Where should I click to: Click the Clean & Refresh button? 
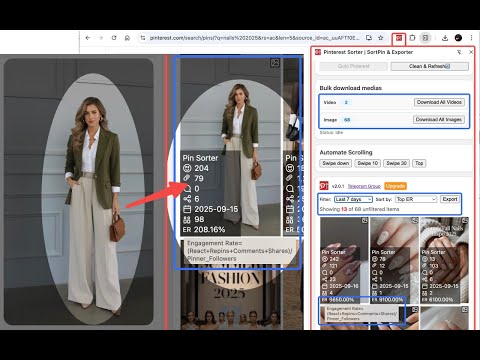point(430,66)
